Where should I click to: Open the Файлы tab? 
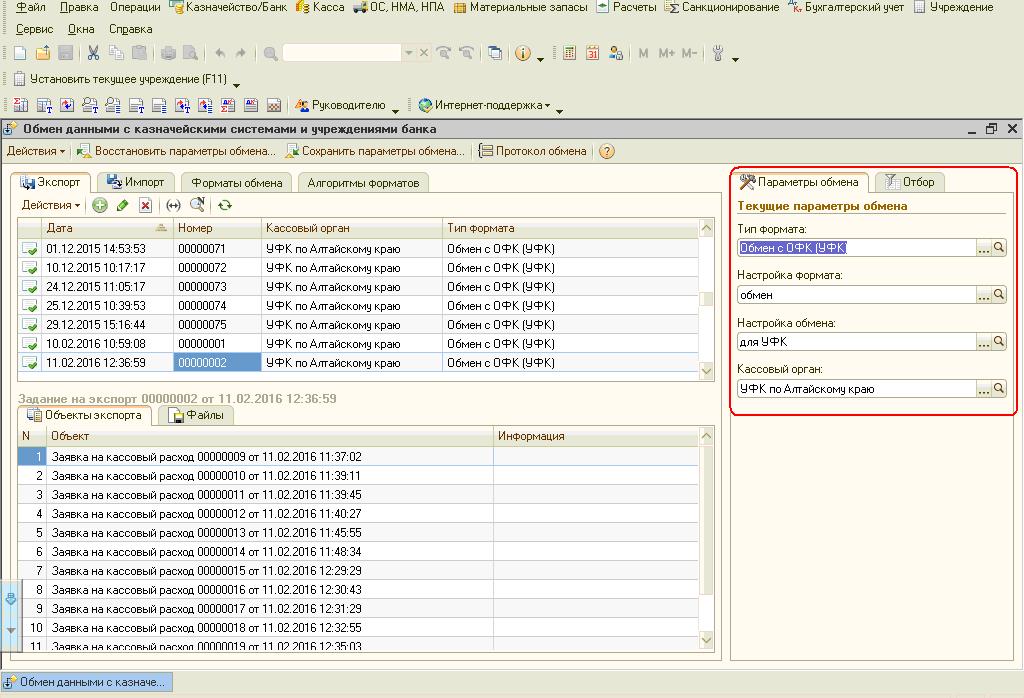coord(196,415)
